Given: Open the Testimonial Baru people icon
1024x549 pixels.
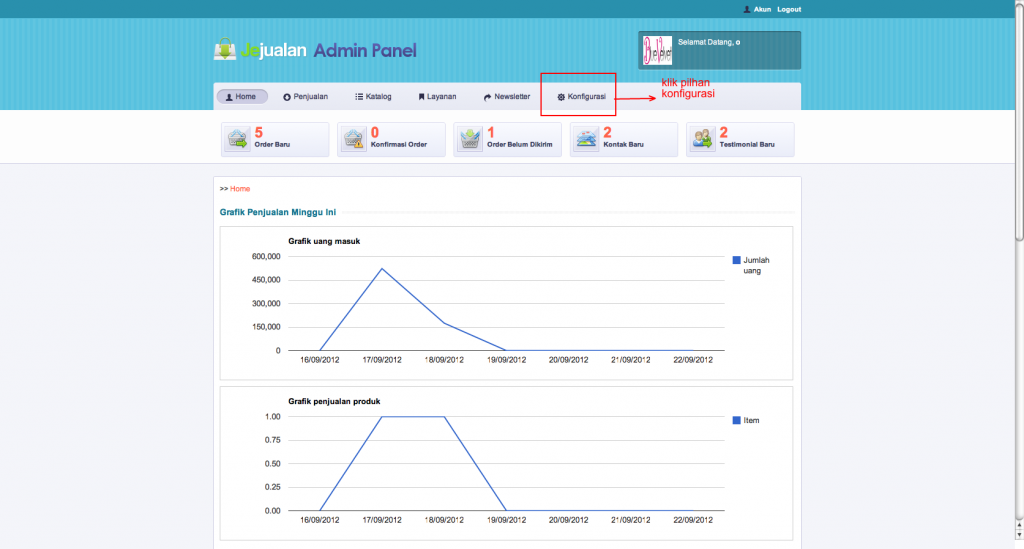Looking at the screenshot, I should coord(703,139).
